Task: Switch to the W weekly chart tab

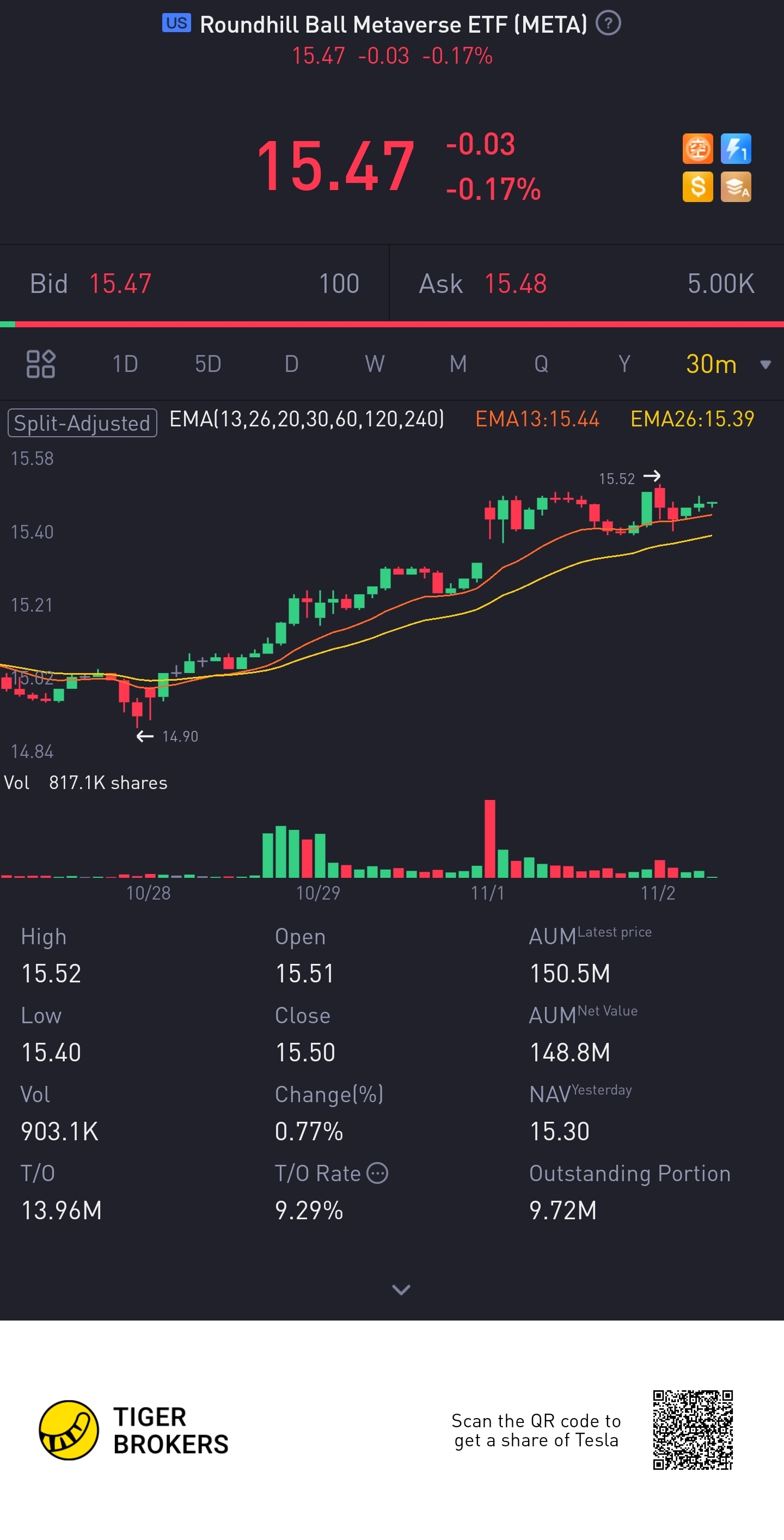Action: pyautogui.click(x=375, y=363)
